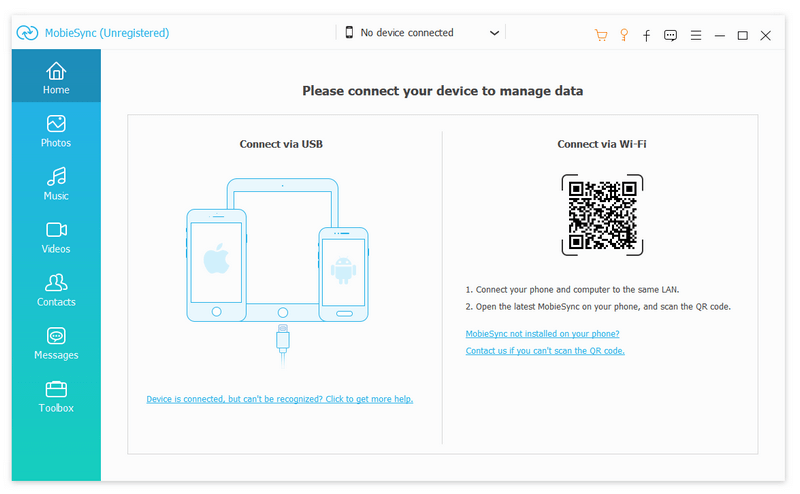Open the Home section in sidebar
This screenshot has height=494, width=800.
coord(56,76)
